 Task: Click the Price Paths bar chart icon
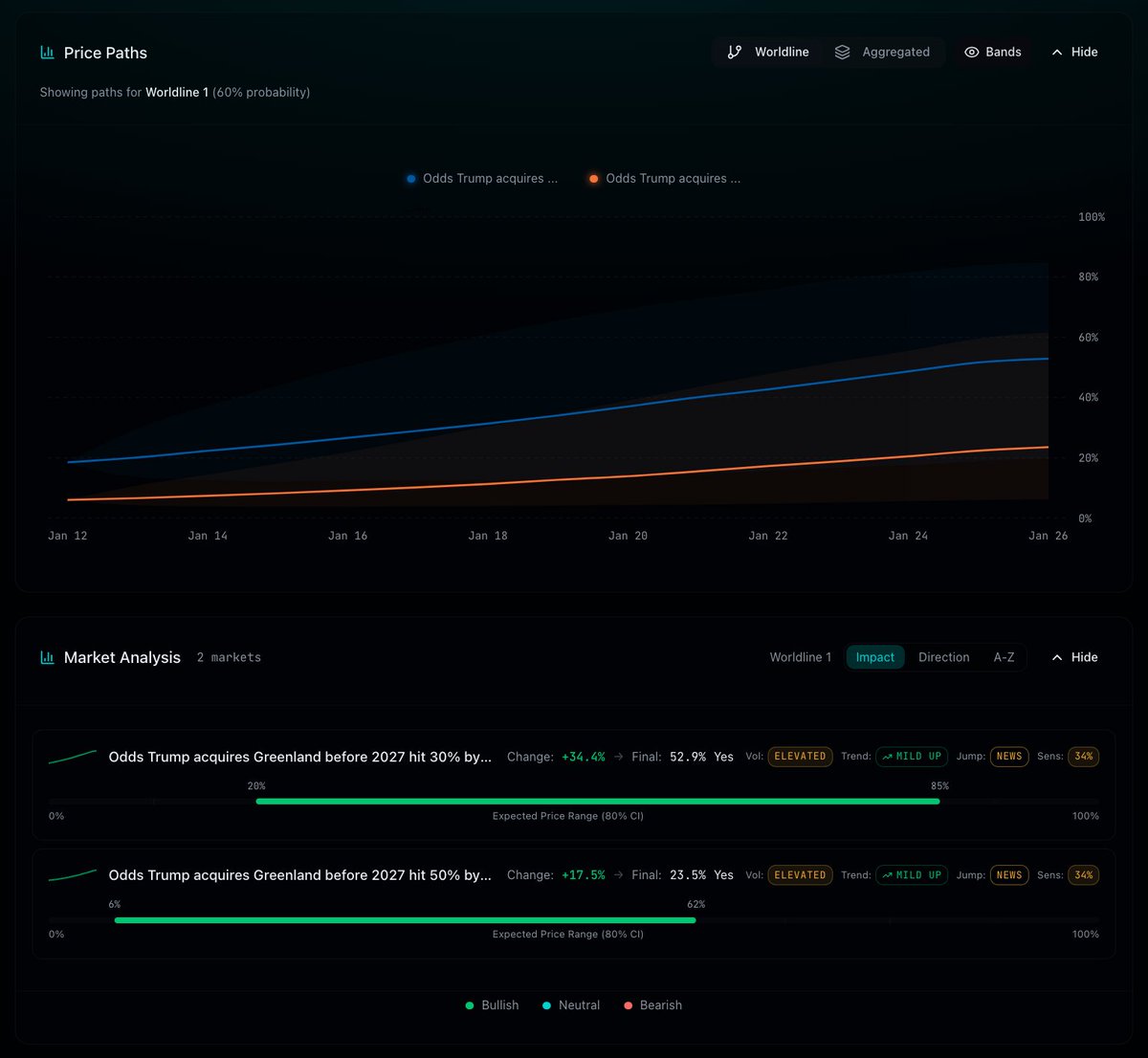coord(47,53)
